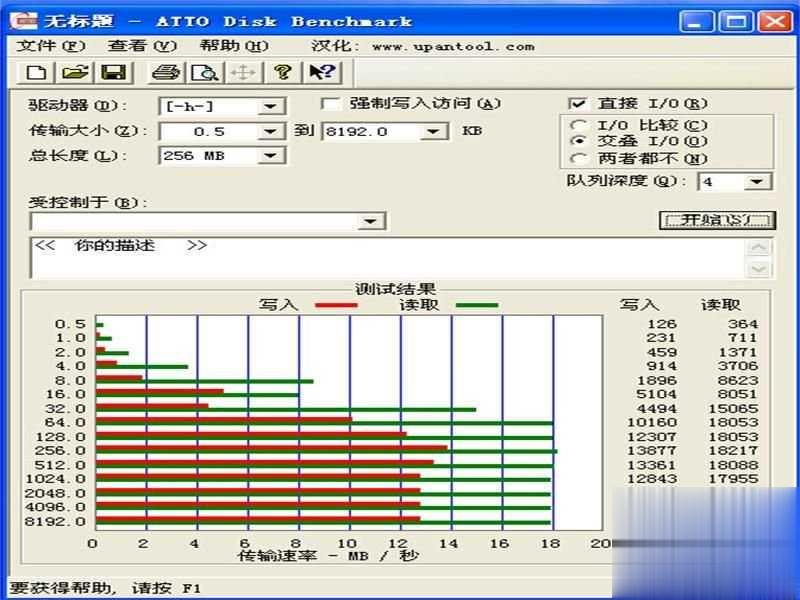Expand the 受控制于 dropdown list
This screenshot has height=600, width=800.
[370, 221]
